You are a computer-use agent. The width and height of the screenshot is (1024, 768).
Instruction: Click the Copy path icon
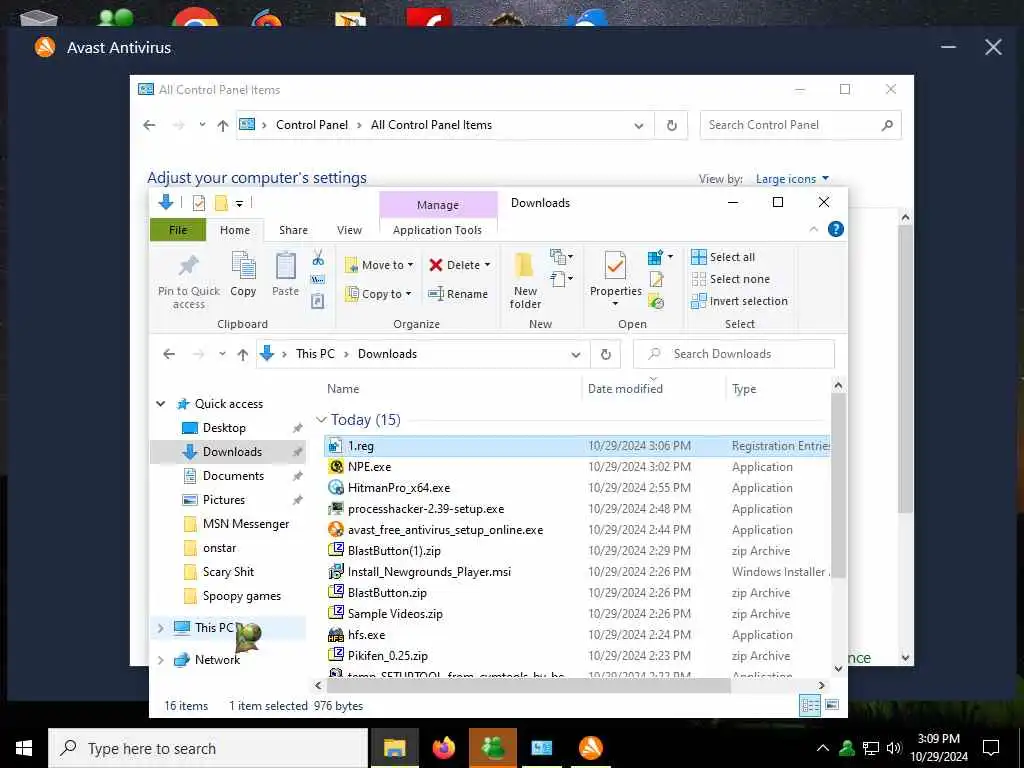318,280
